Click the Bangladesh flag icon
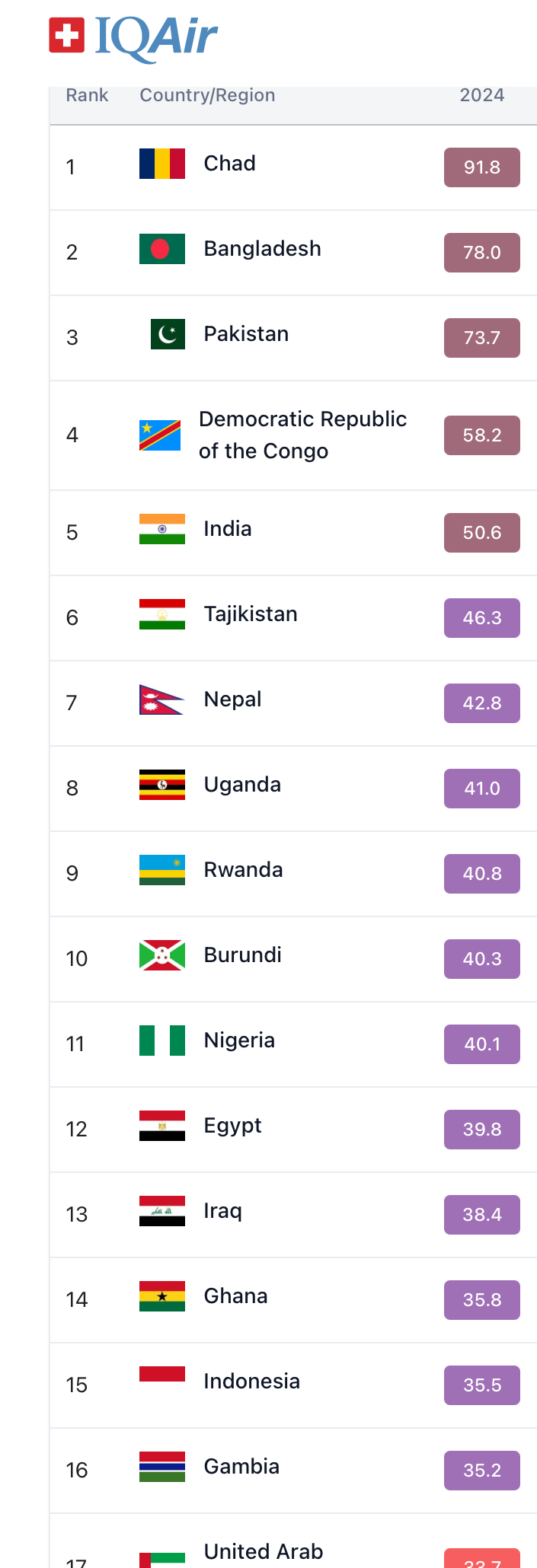 [161, 249]
